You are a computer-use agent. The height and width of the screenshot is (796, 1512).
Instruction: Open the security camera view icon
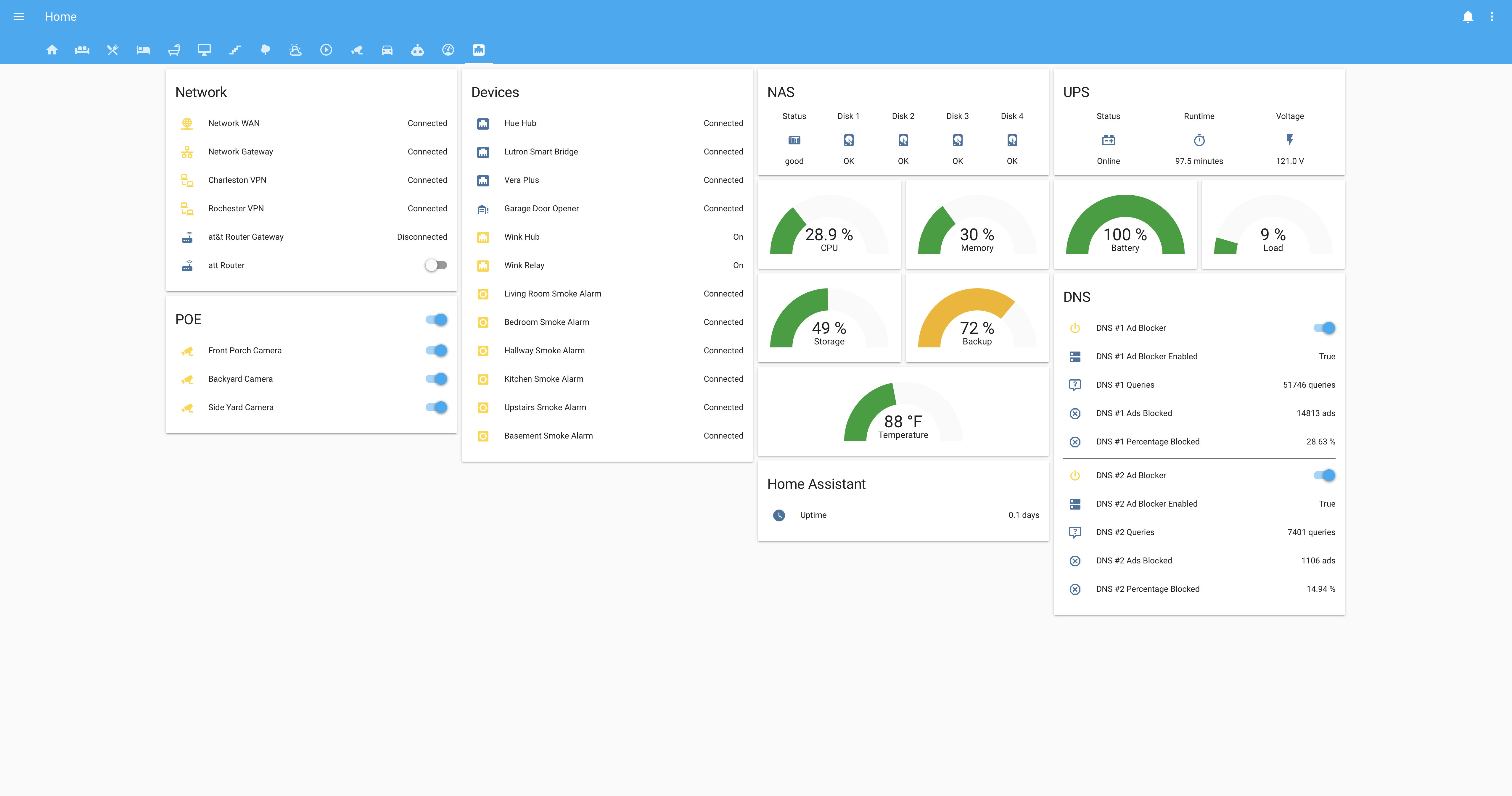[x=356, y=50]
